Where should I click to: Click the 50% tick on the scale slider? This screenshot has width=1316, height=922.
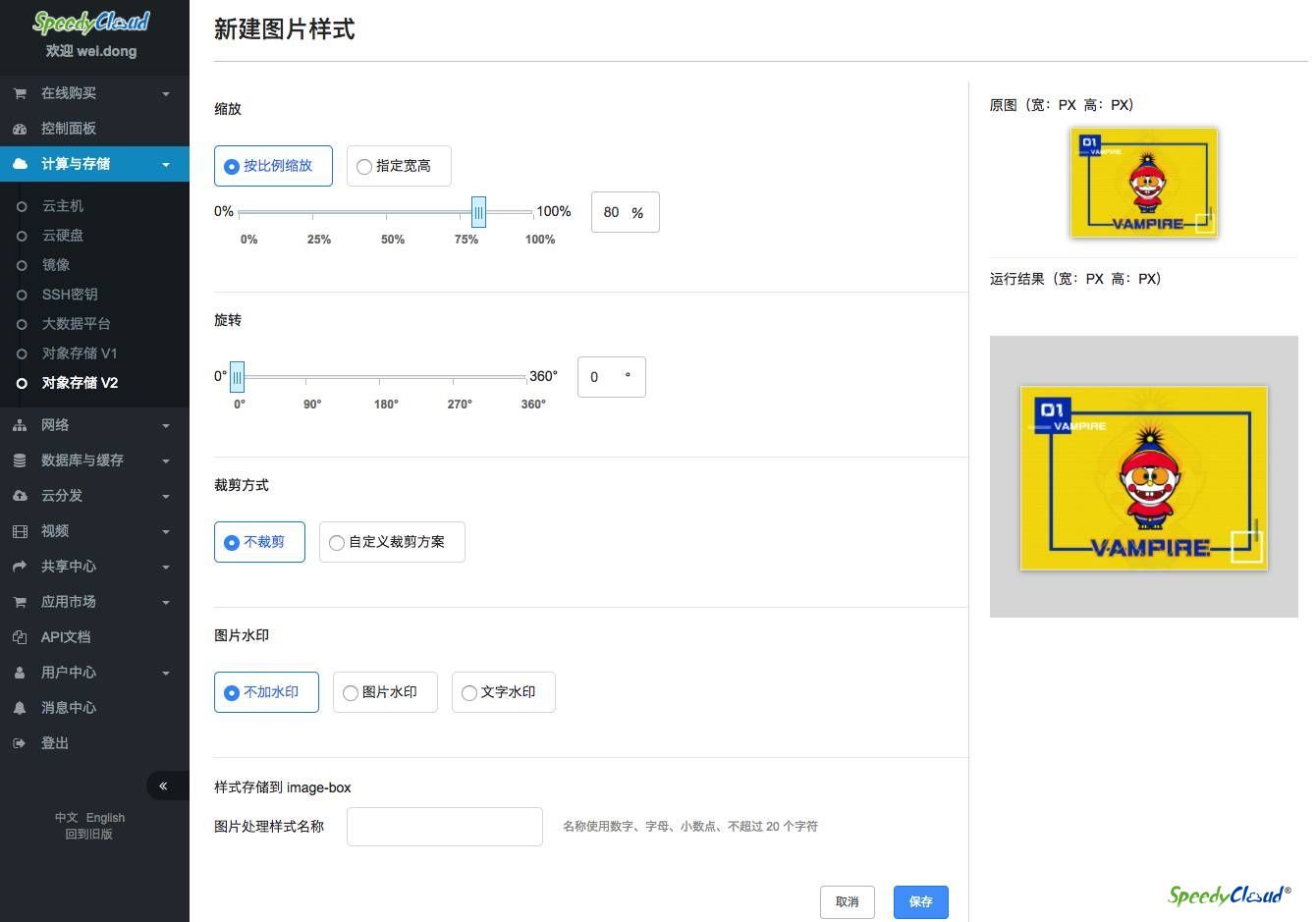pyautogui.click(x=393, y=240)
